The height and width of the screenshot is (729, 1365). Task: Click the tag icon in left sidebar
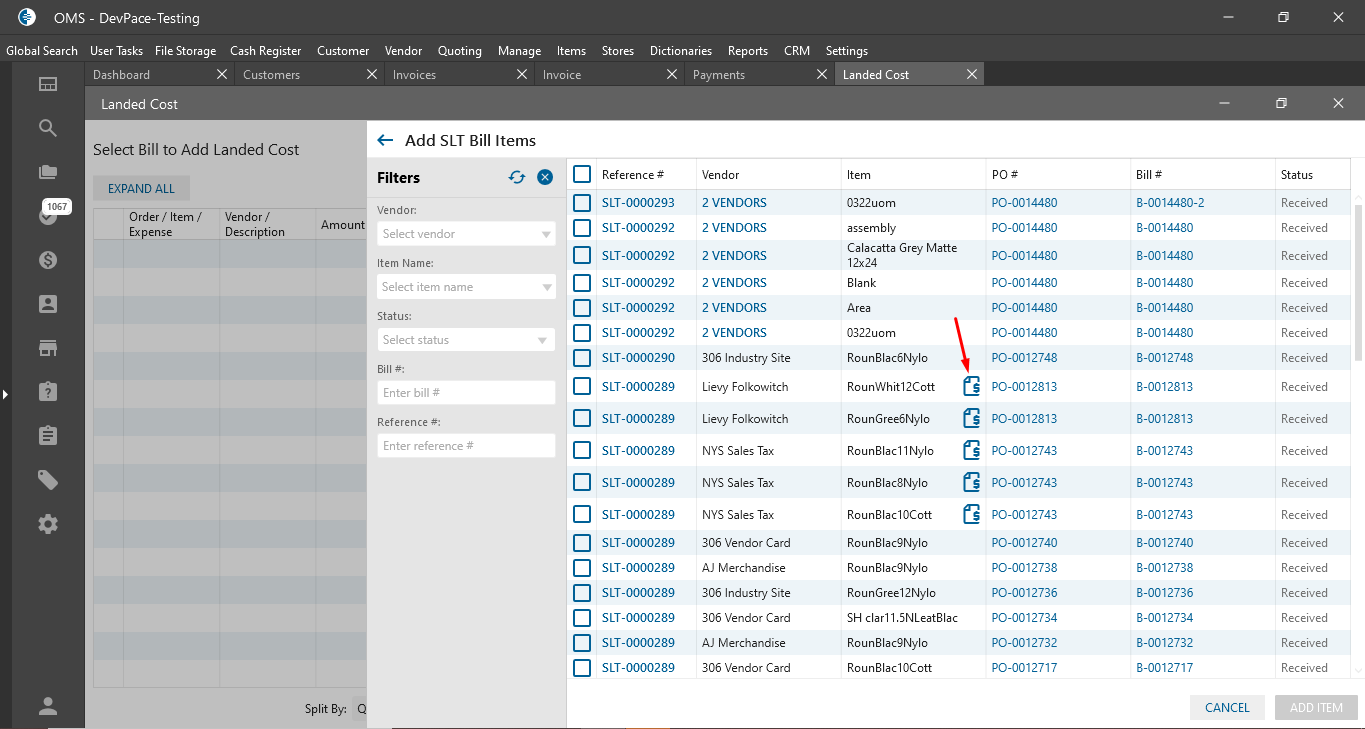[x=48, y=480]
